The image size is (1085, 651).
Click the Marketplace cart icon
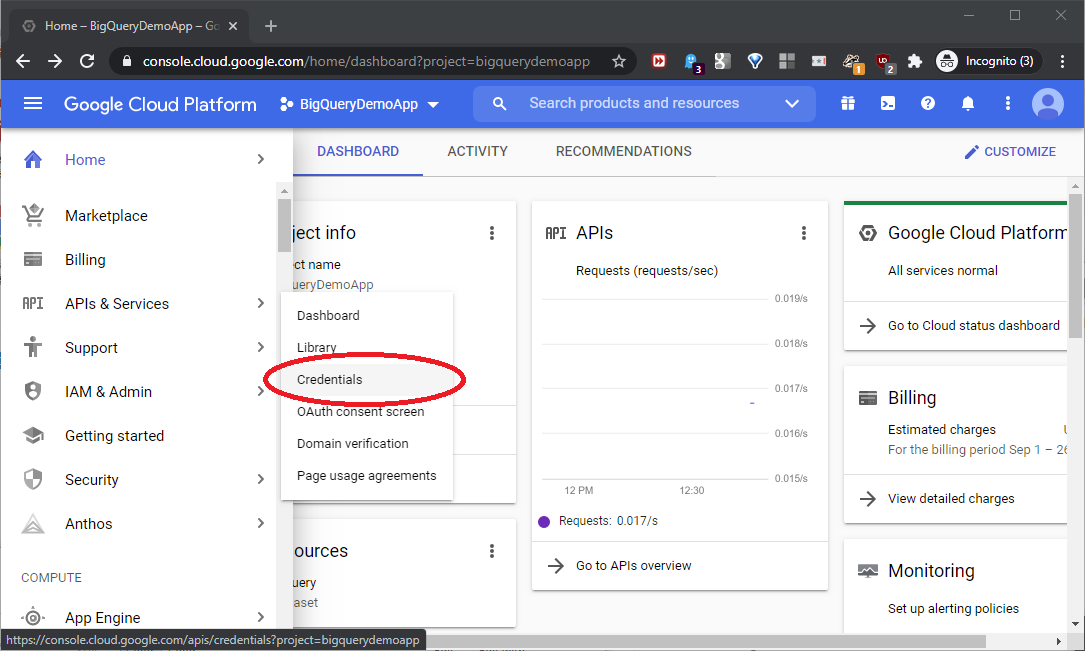click(33, 215)
